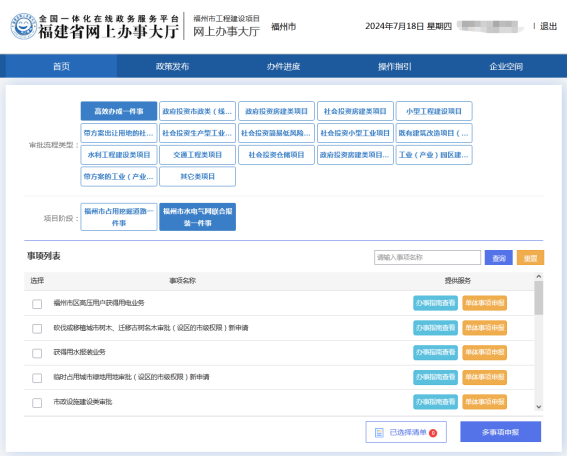This screenshot has width=567, height=456.
Task: Click the list icon in 已选择清单
Action: coord(379,432)
